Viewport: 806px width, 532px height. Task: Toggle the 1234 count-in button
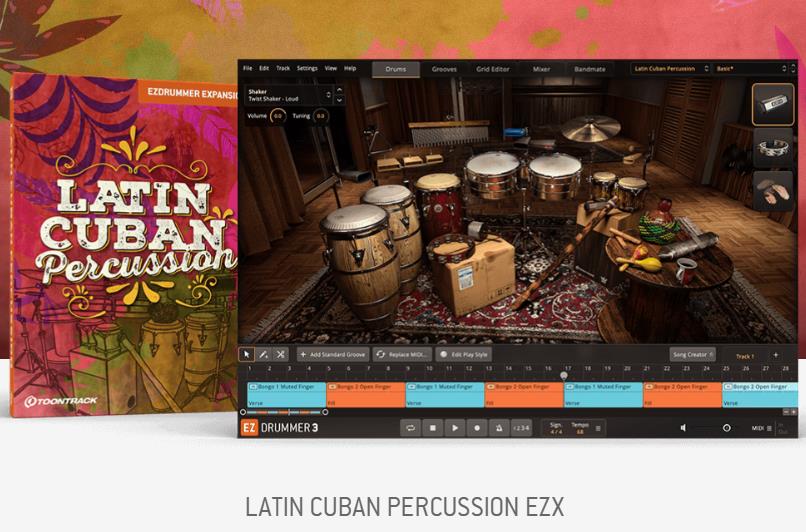[x=521, y=428]
